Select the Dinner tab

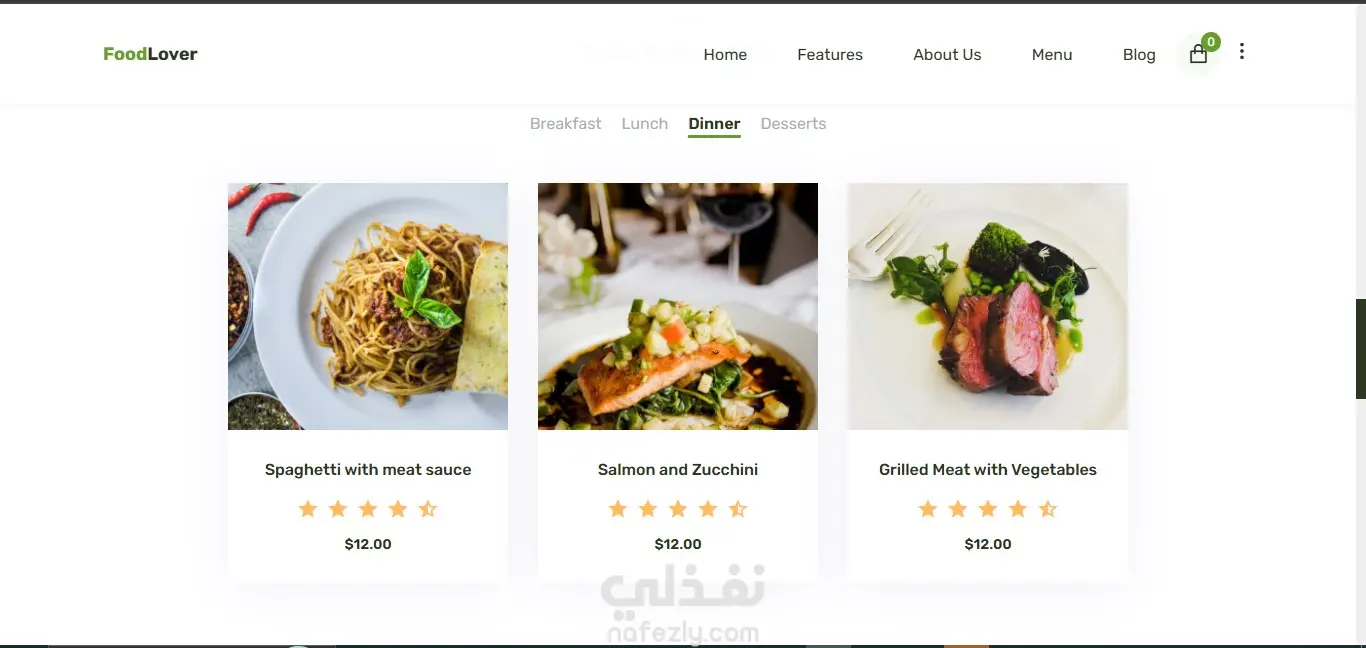point(714,124)
